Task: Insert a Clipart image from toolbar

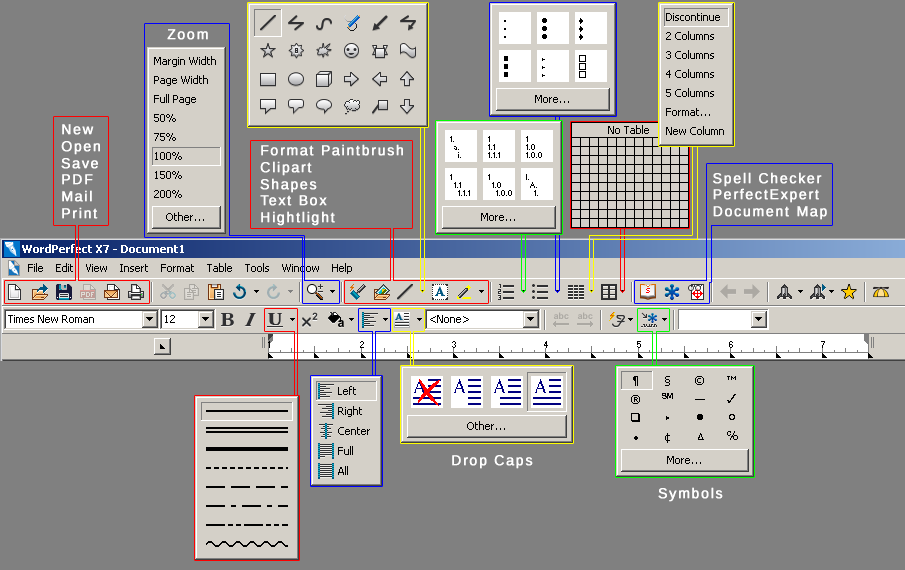Action: (381, 292)
